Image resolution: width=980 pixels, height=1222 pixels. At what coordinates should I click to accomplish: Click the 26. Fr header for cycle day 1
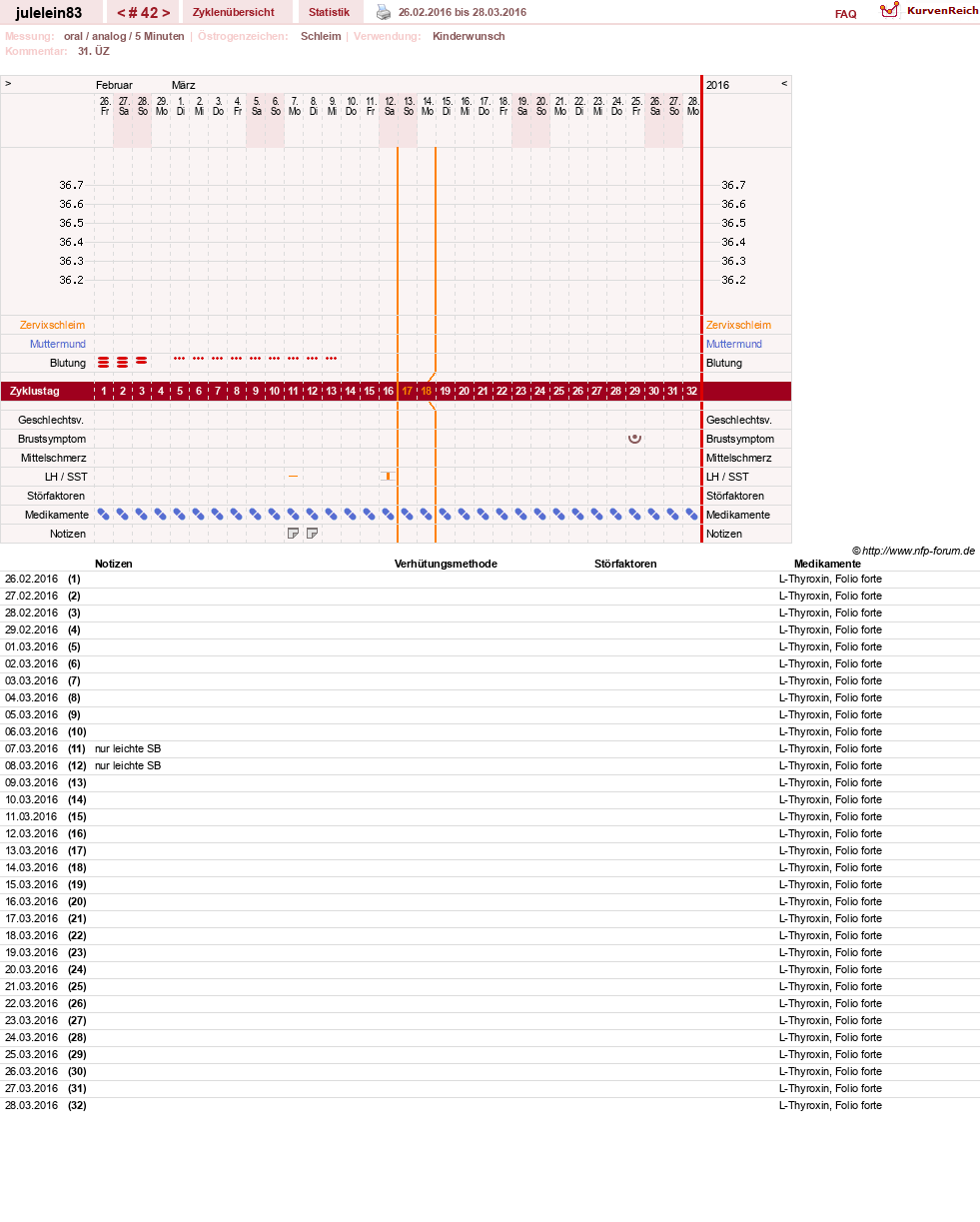pos(104,106)
